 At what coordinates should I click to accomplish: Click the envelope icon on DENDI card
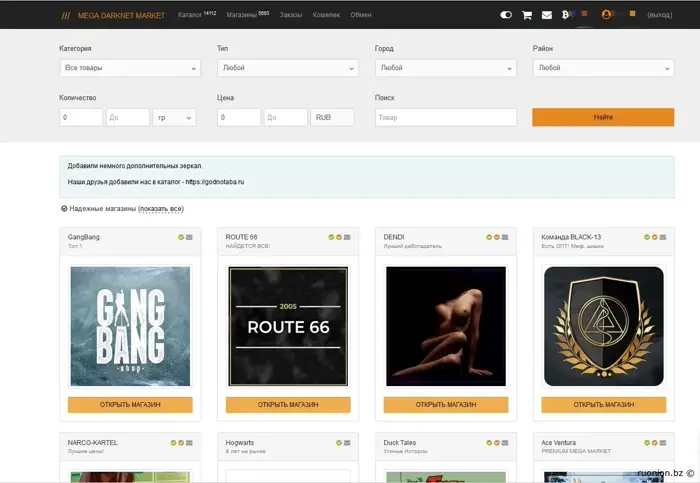click(504, 237)
